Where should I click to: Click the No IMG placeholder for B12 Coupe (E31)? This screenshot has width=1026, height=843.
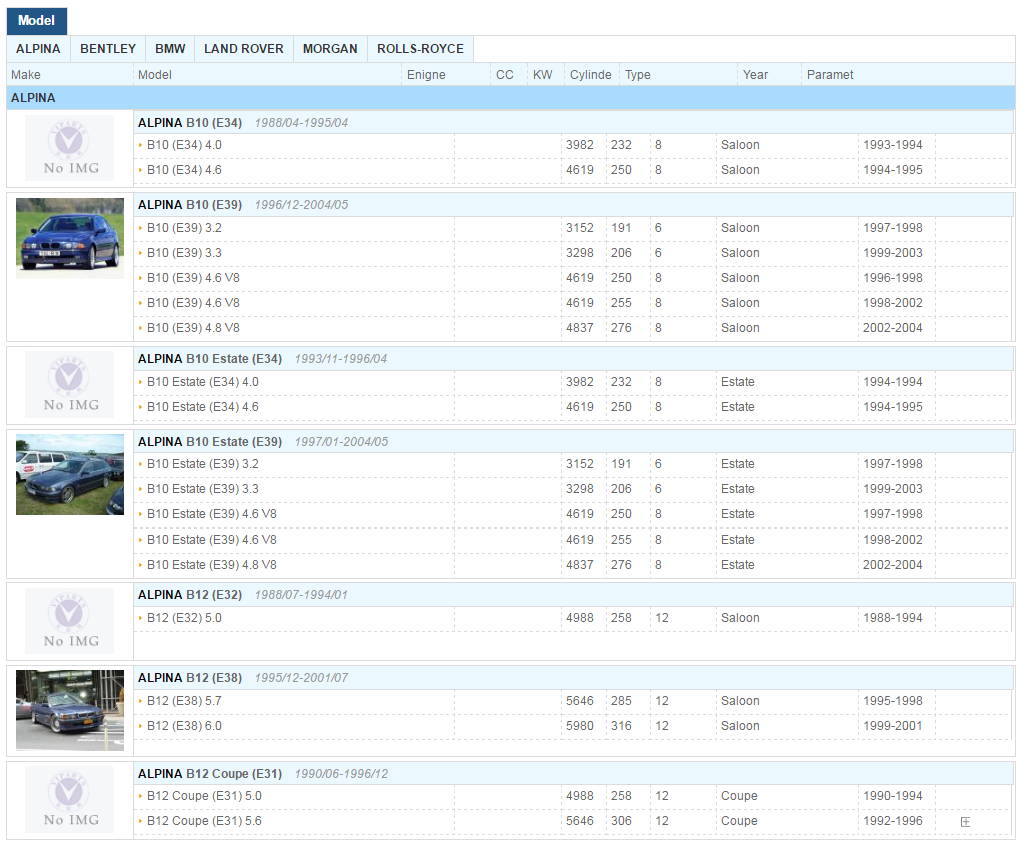tap(69, 800)
